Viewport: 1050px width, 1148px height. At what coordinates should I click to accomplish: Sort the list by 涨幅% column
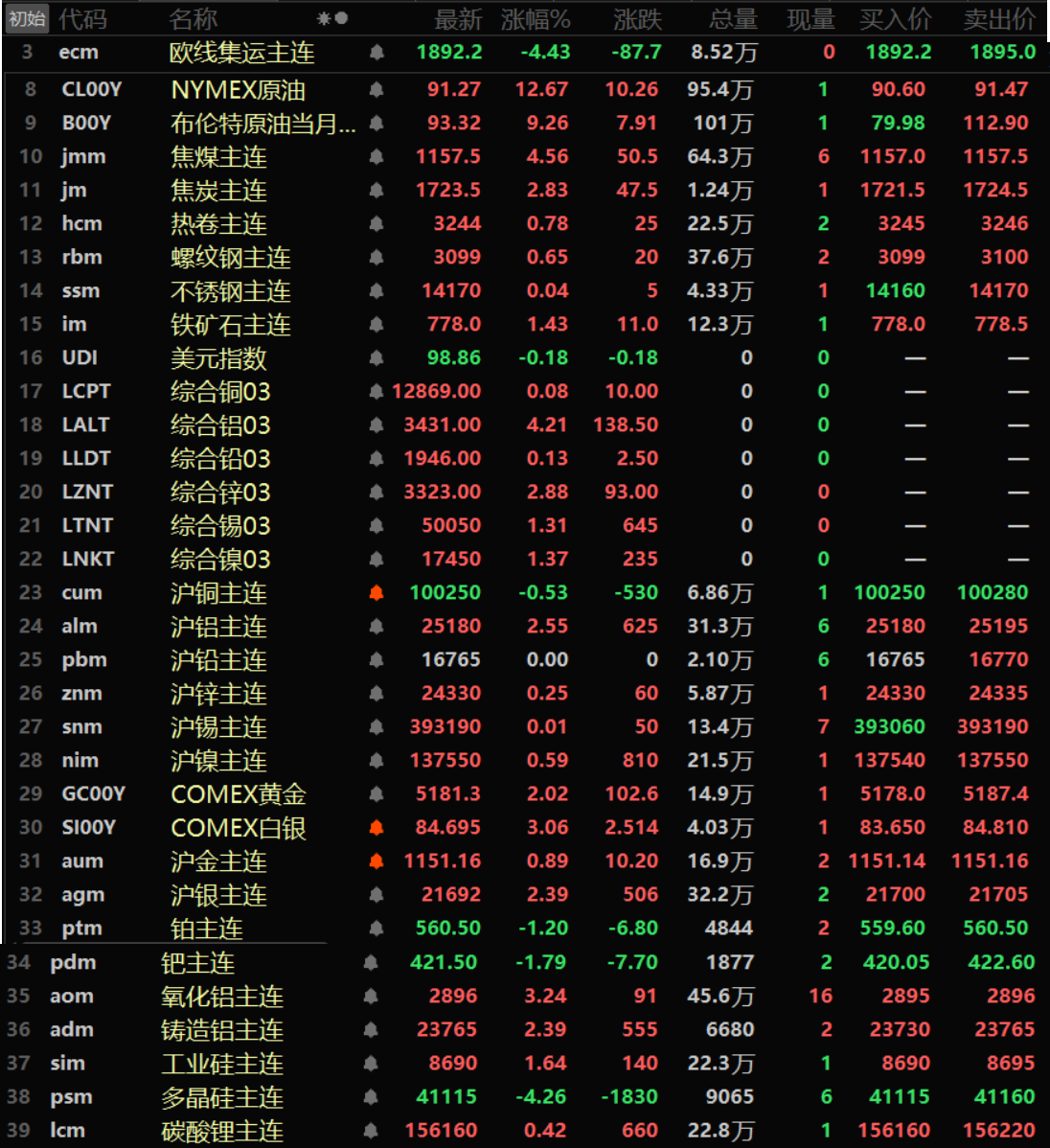(x=536, y=19)
